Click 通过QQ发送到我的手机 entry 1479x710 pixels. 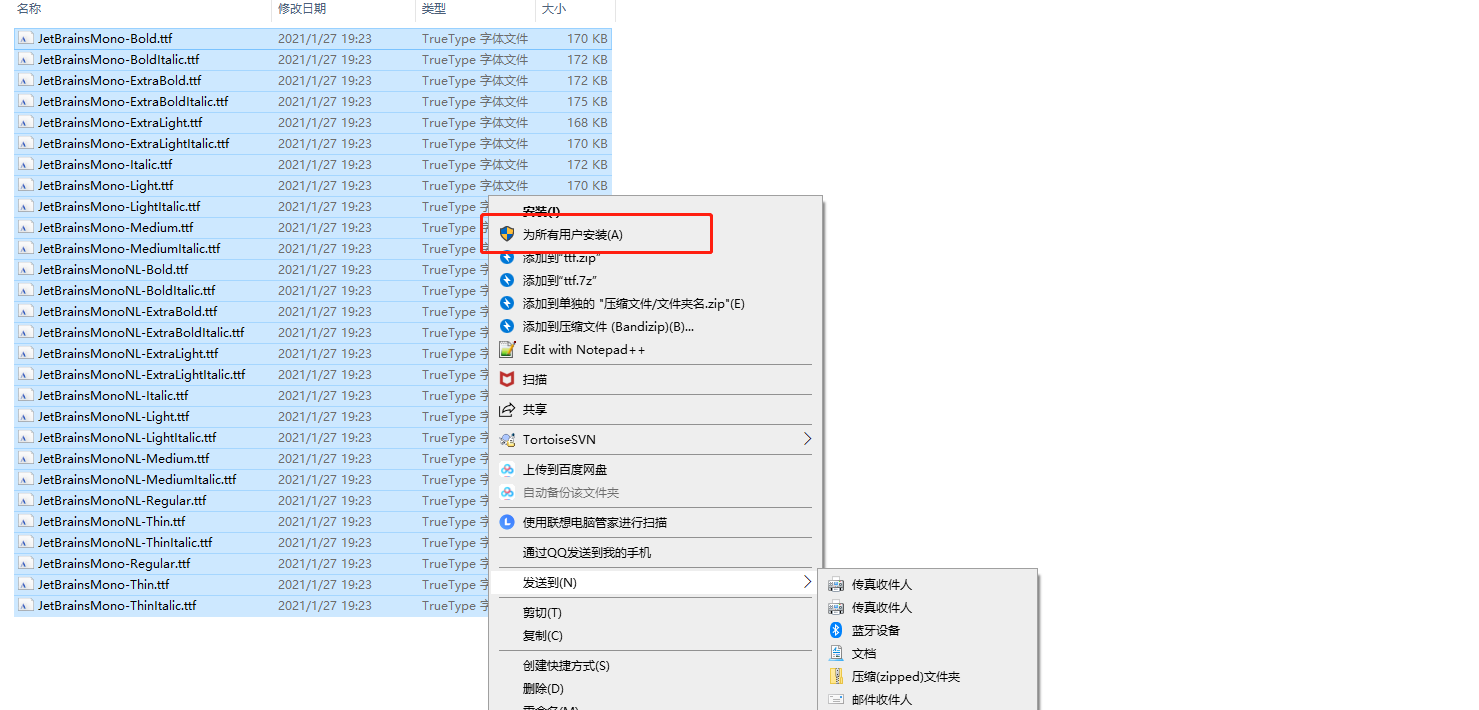(x=587, y=552)
